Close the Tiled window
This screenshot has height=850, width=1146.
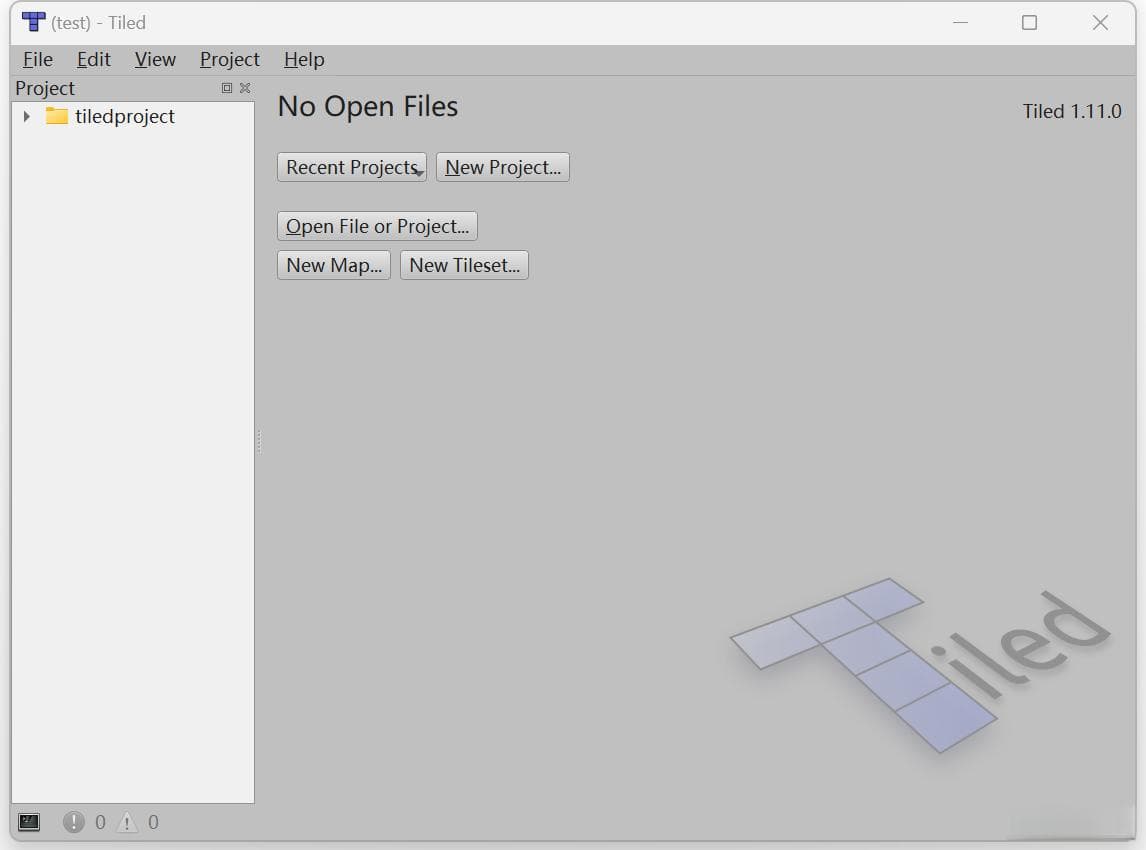pos(1100,23)
